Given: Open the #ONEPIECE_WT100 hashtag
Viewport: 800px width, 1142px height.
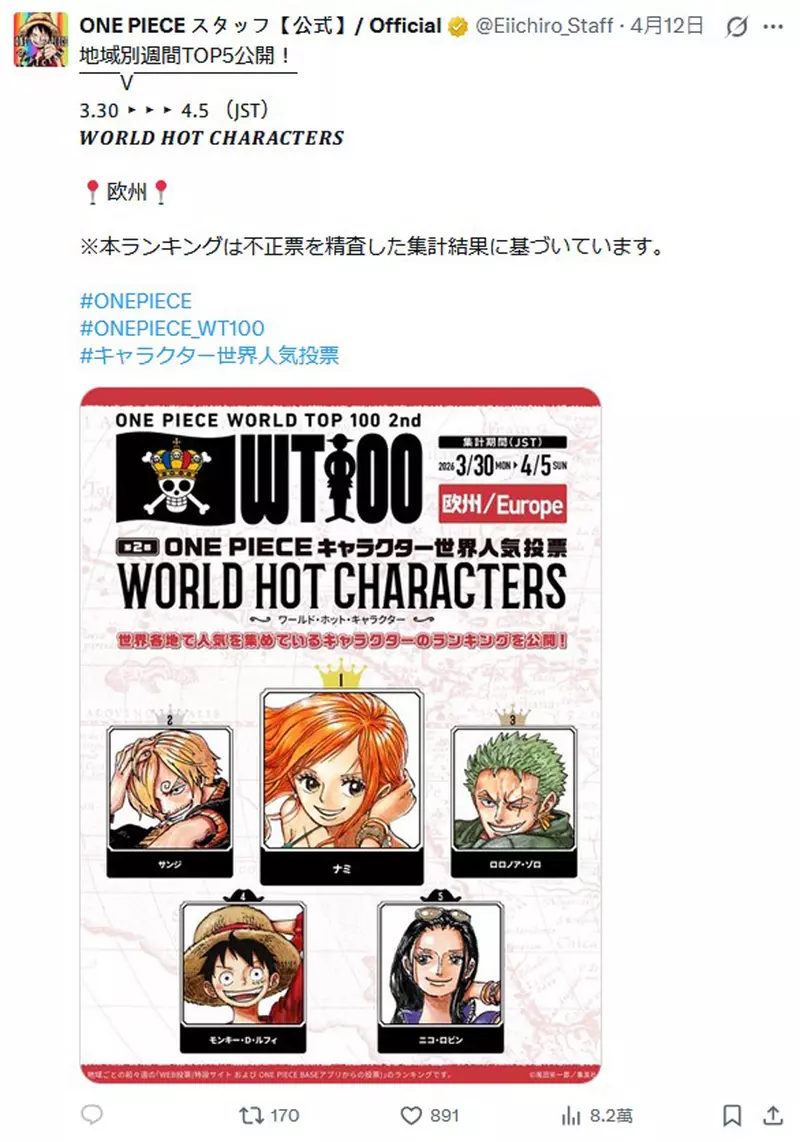Looking at the screenshot, I should (x=173, y=328).
